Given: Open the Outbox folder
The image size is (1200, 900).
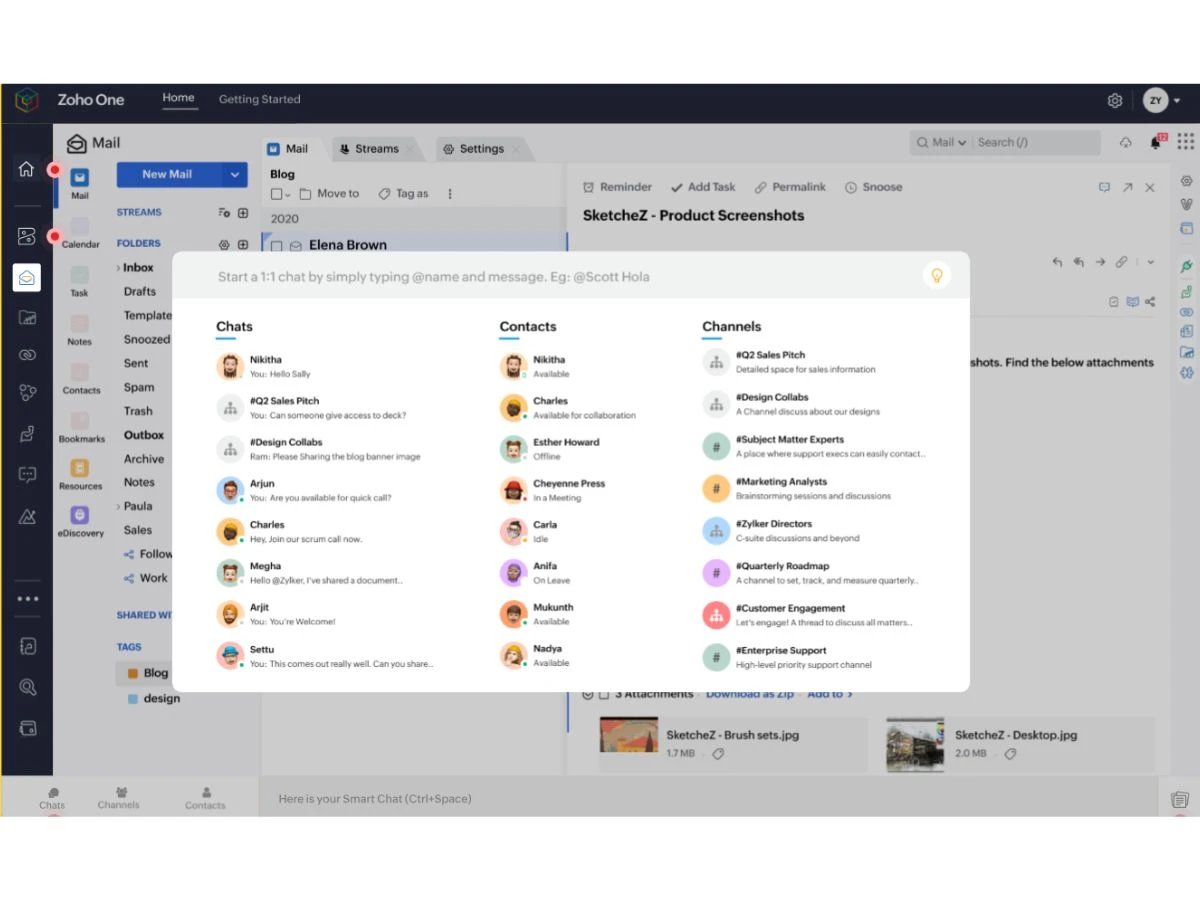Looking at the screenshot, I should coord(144,435).
